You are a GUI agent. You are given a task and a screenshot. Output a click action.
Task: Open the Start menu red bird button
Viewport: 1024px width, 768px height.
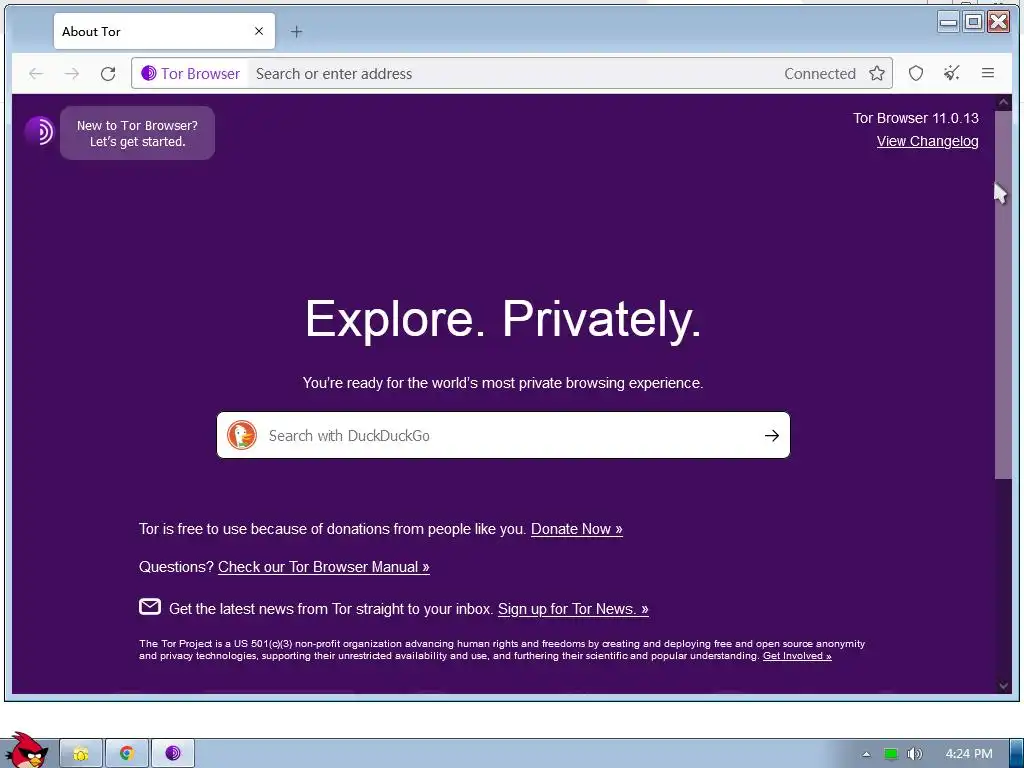pos(25,750)
